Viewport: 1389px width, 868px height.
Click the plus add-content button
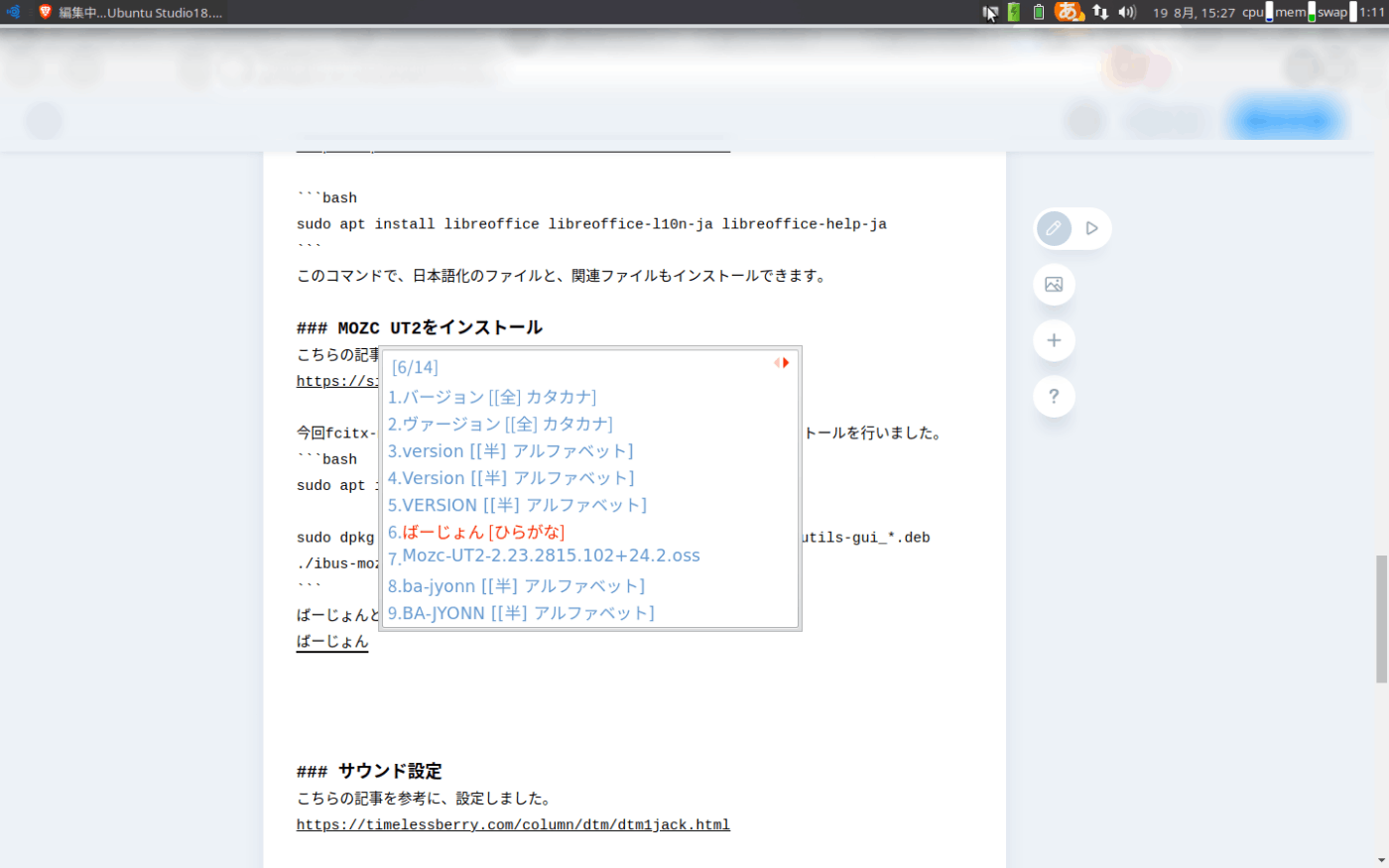click(1054, 340)
